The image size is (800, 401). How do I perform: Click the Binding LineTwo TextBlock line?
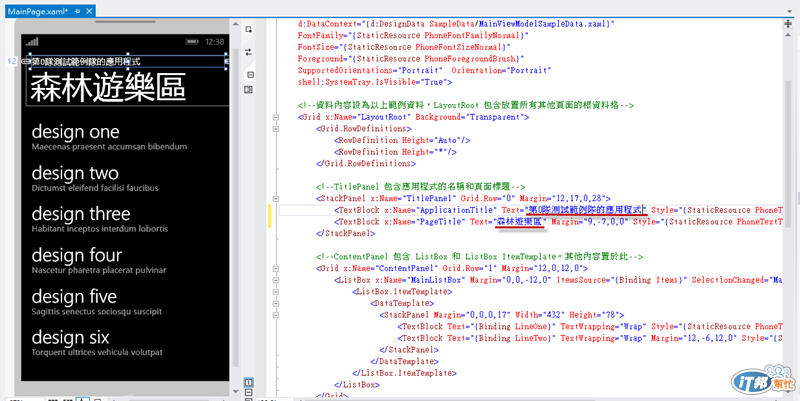[x=592, y=338]
